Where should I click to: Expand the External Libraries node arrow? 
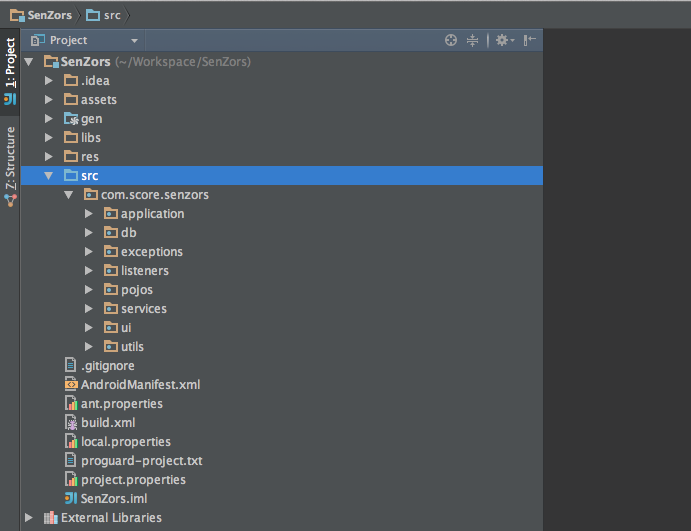coord(29,517)
